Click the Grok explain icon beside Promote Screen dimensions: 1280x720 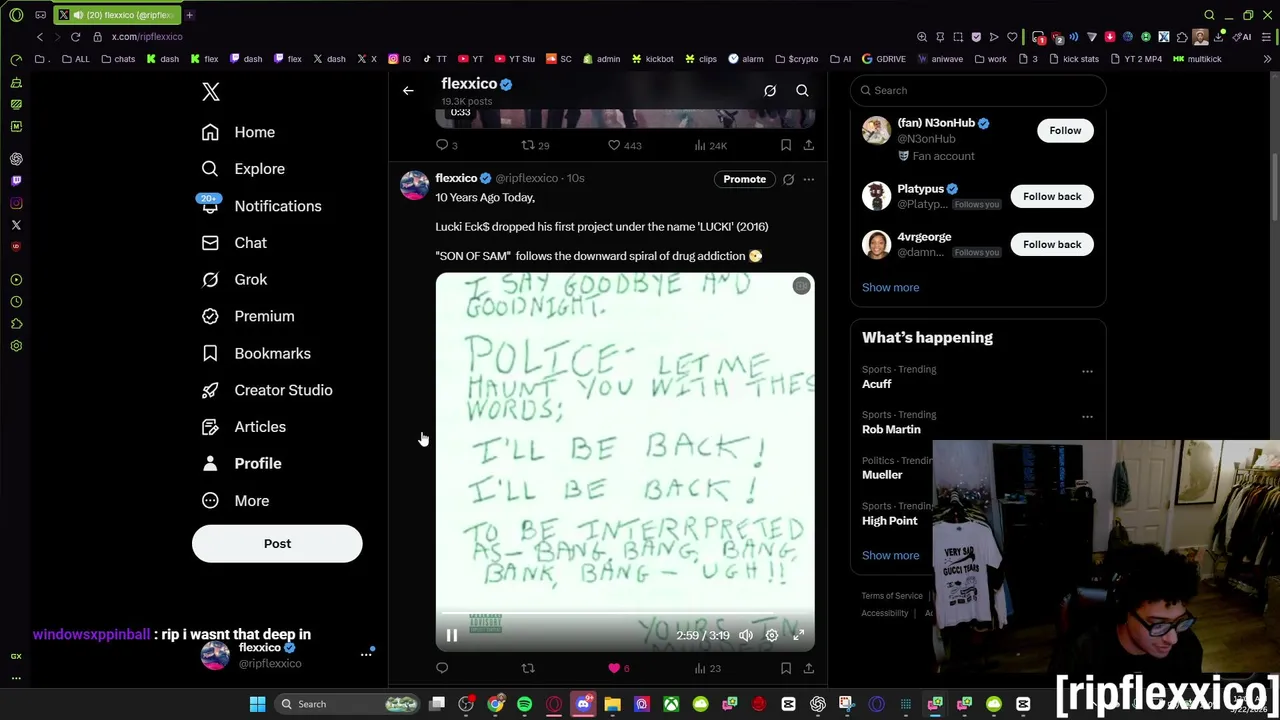click(x=788, y=179)
